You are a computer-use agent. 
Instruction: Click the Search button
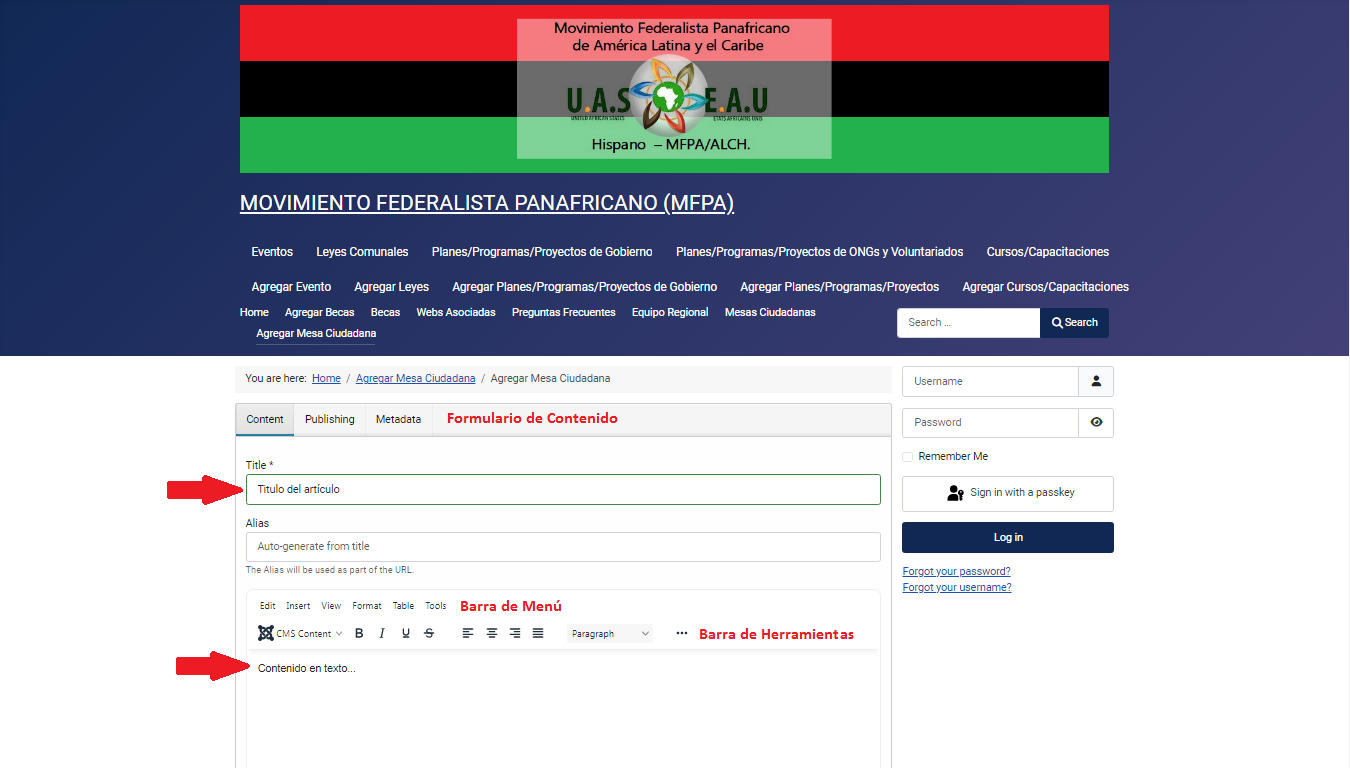click(1075, 323)
